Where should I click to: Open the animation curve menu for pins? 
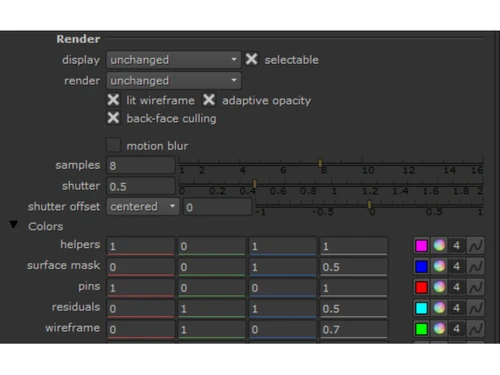[x=475, y=287]
